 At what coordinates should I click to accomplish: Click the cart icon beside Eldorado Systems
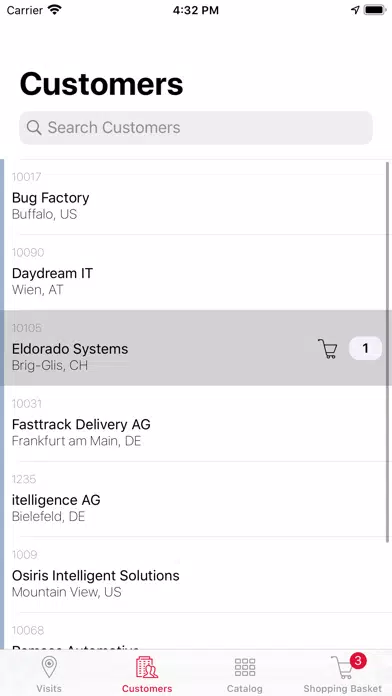coord(328,348)
